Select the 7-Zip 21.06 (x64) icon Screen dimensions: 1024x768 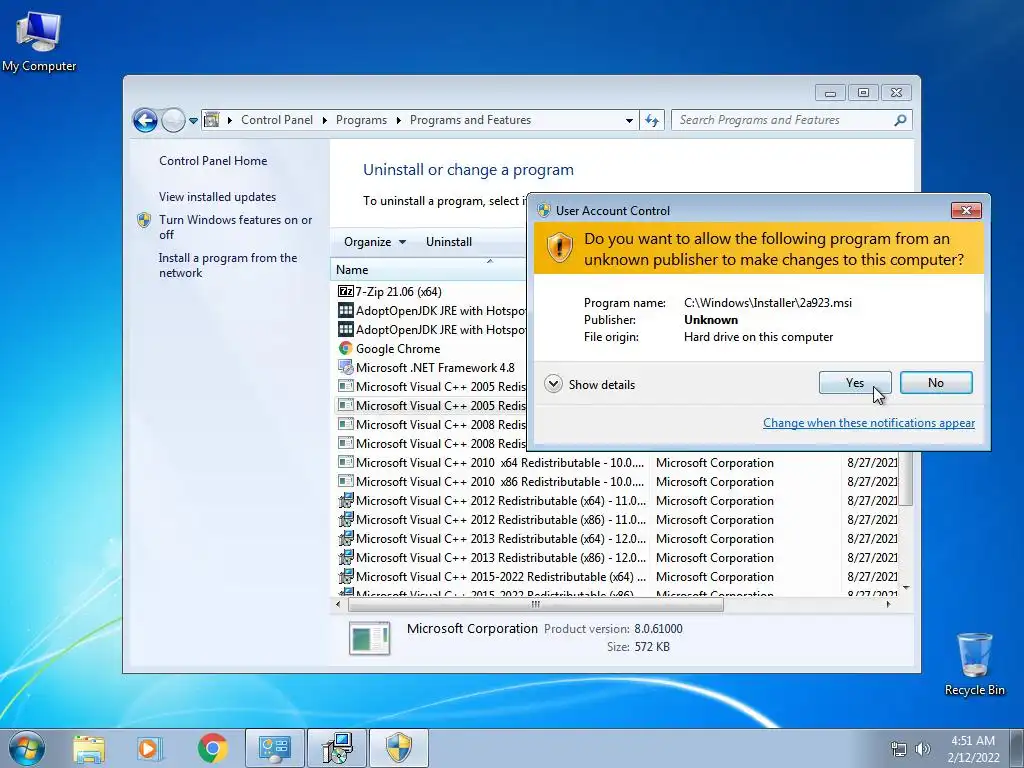(x=345, y=291)
